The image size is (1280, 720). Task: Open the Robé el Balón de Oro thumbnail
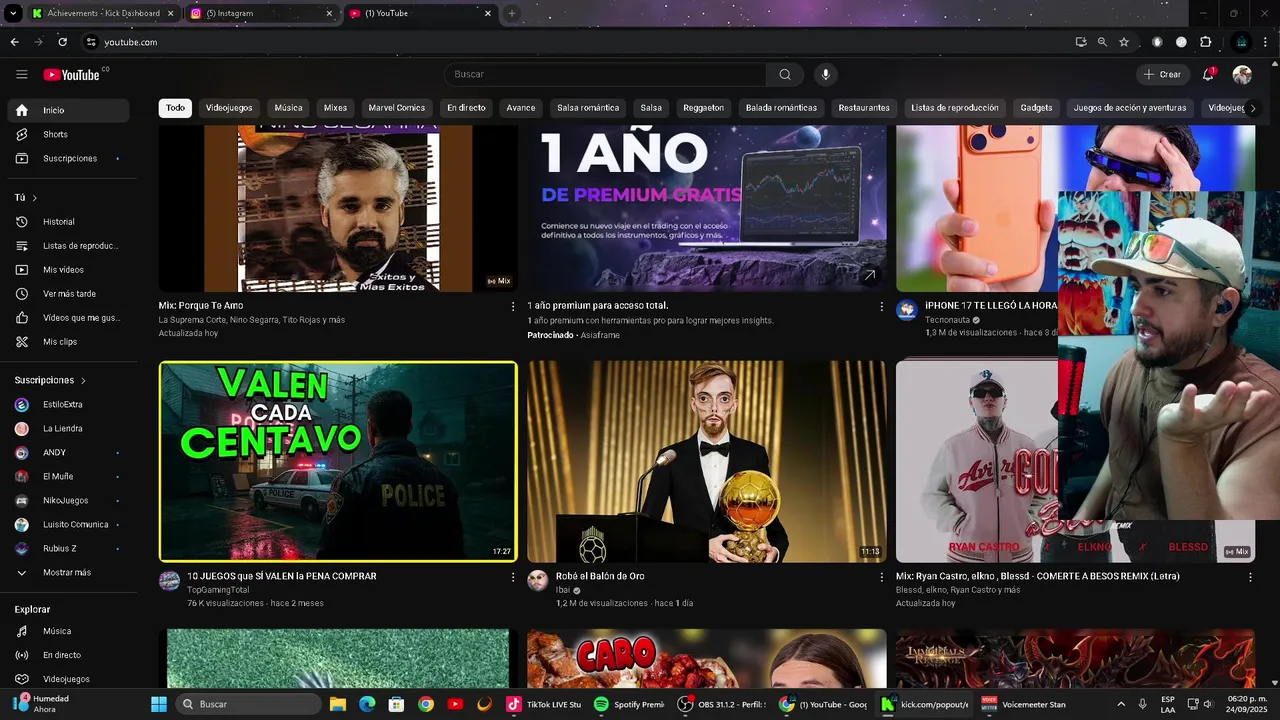[x=707, y=462]
